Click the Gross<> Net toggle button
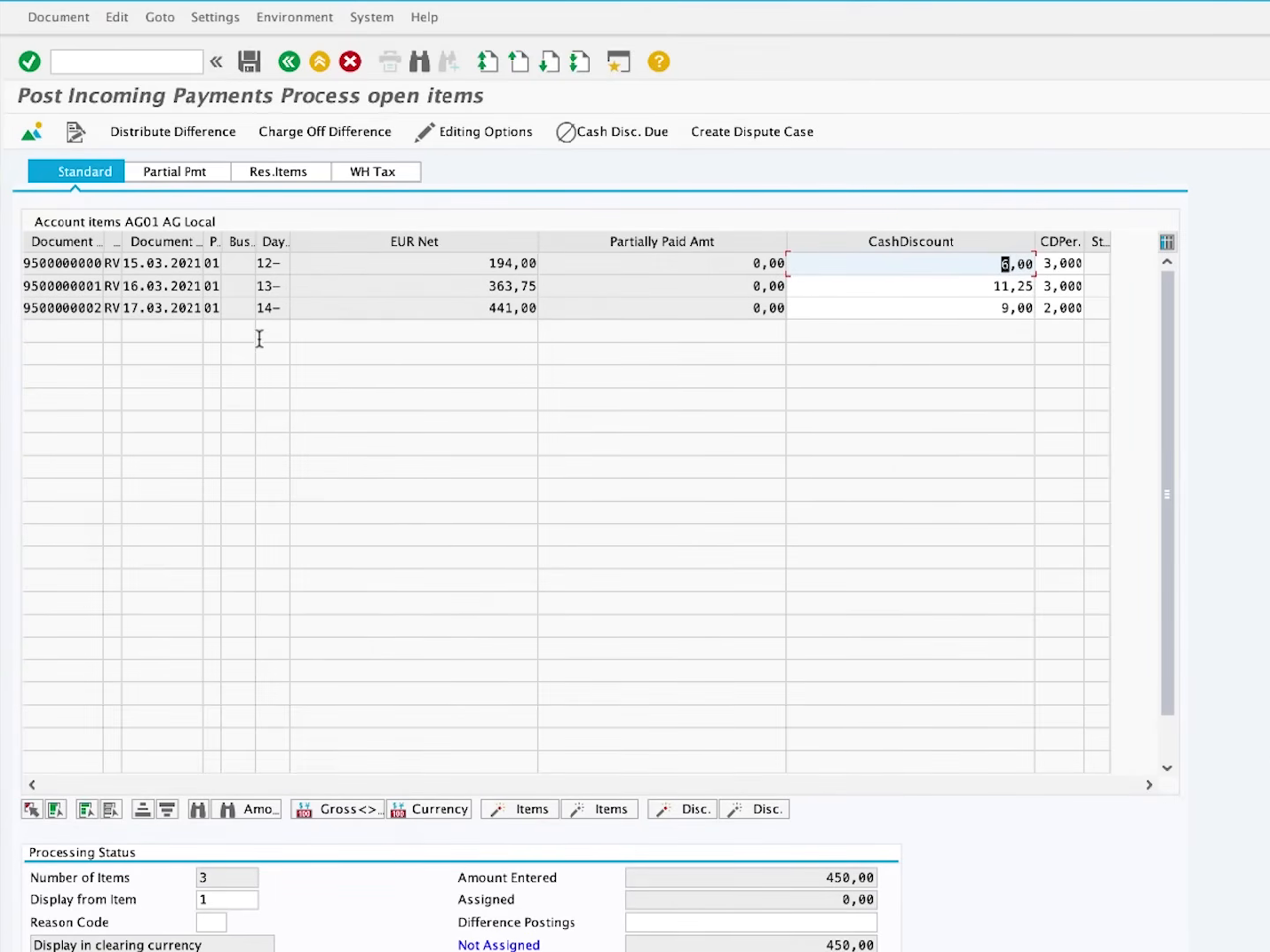 click(x=337, y=810)
